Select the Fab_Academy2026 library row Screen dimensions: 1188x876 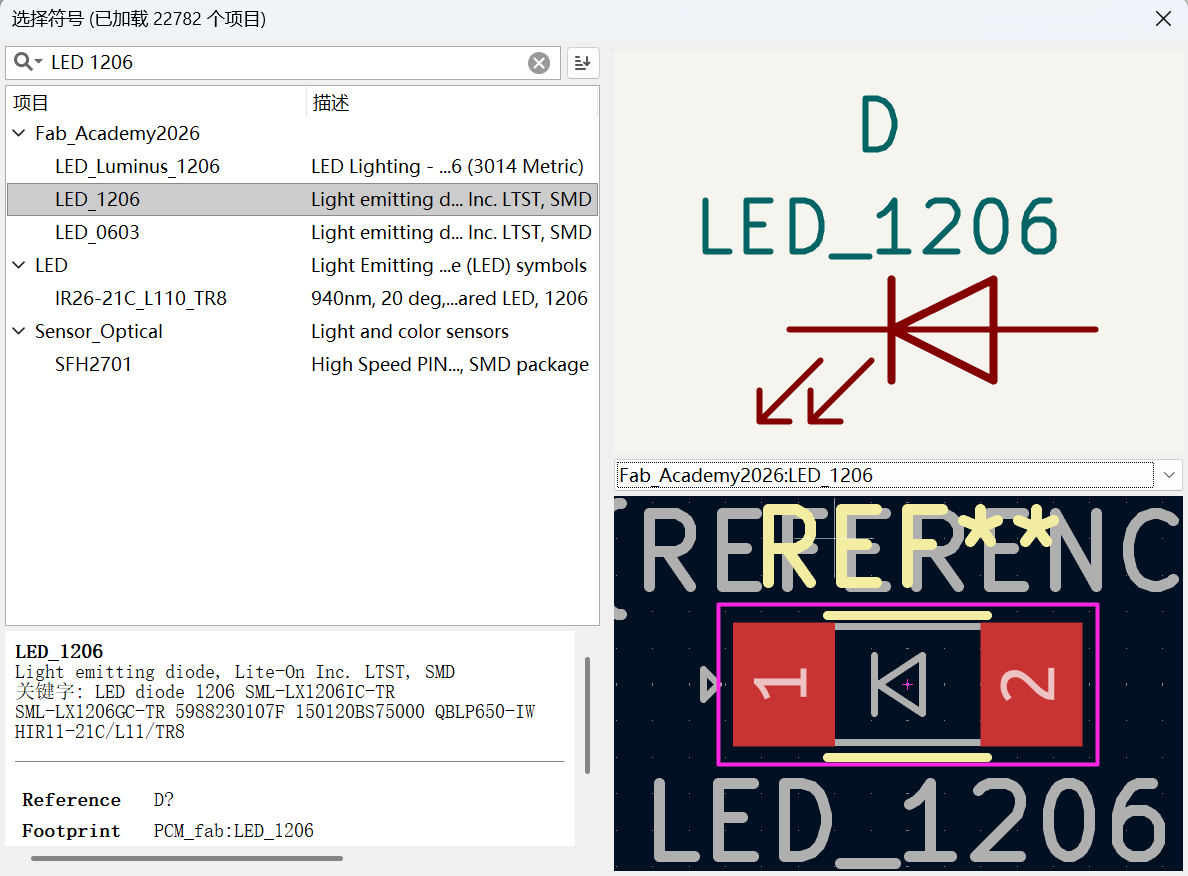click(302, 133)
